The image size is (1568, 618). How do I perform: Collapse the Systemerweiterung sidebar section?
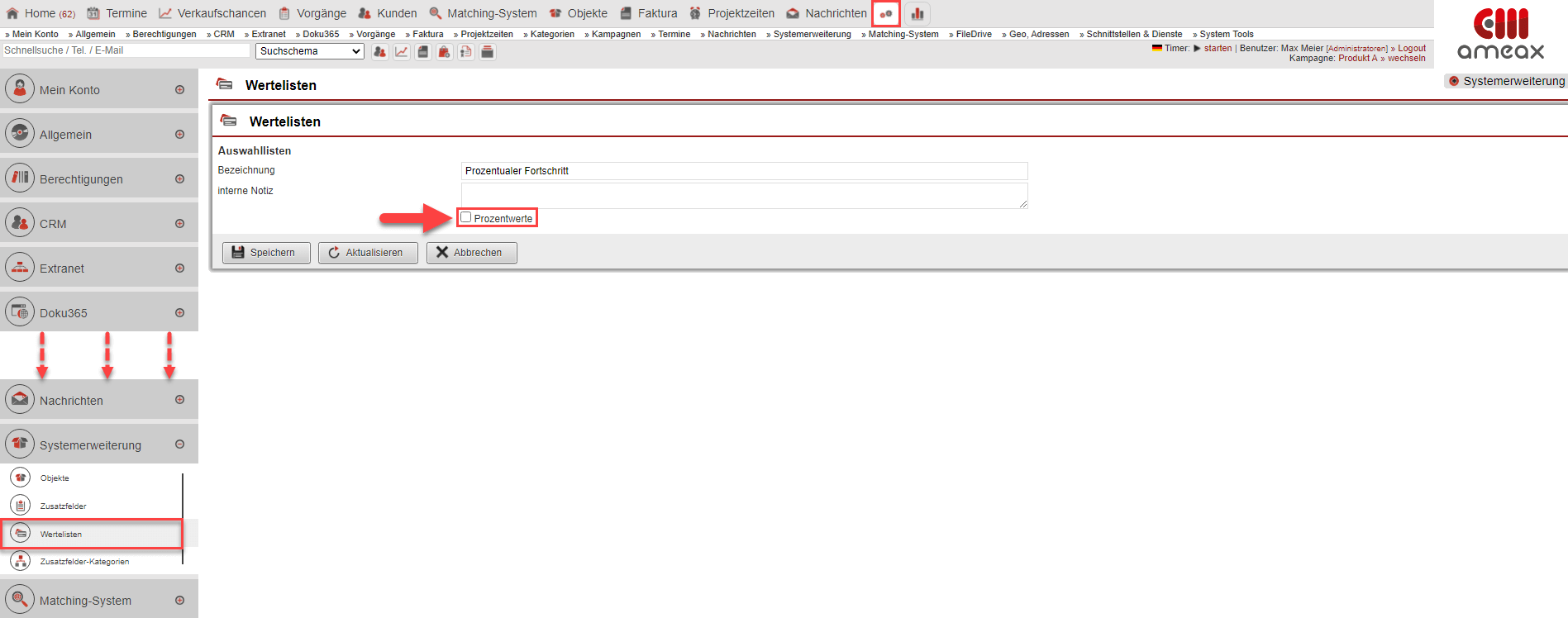pos(179,444)
